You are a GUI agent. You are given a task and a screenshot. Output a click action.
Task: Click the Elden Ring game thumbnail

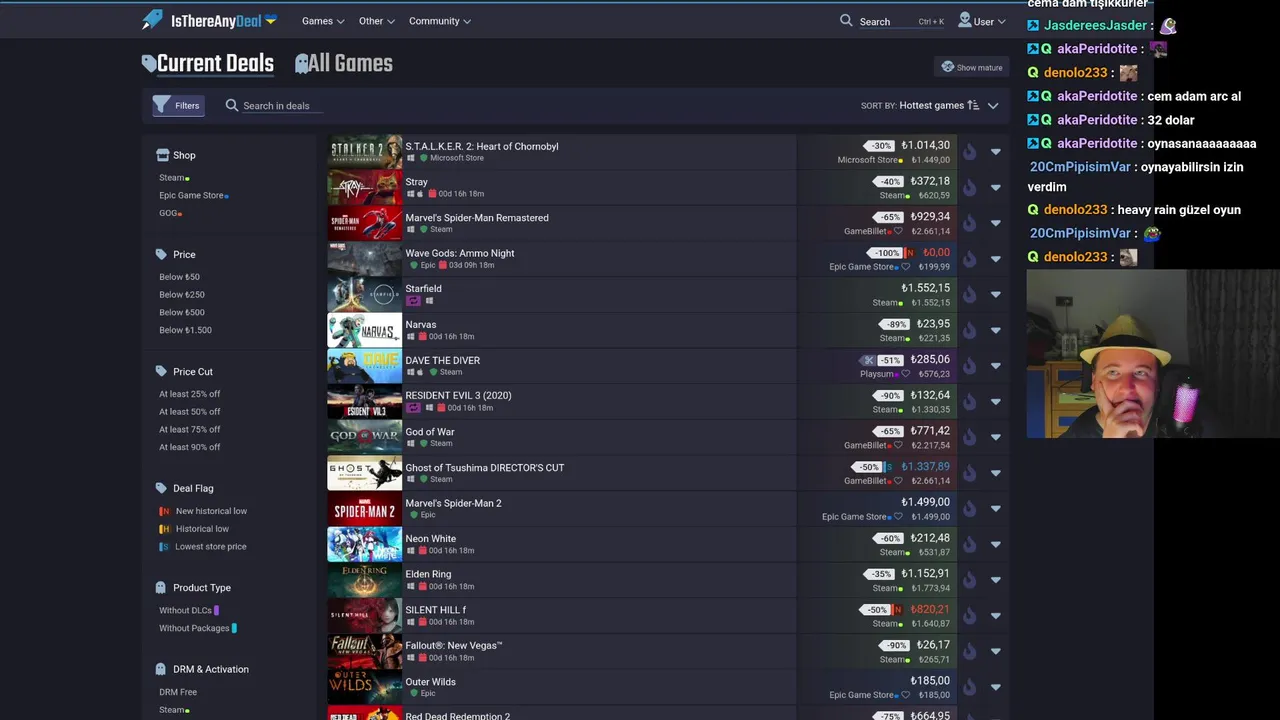(x=365, y=580)
